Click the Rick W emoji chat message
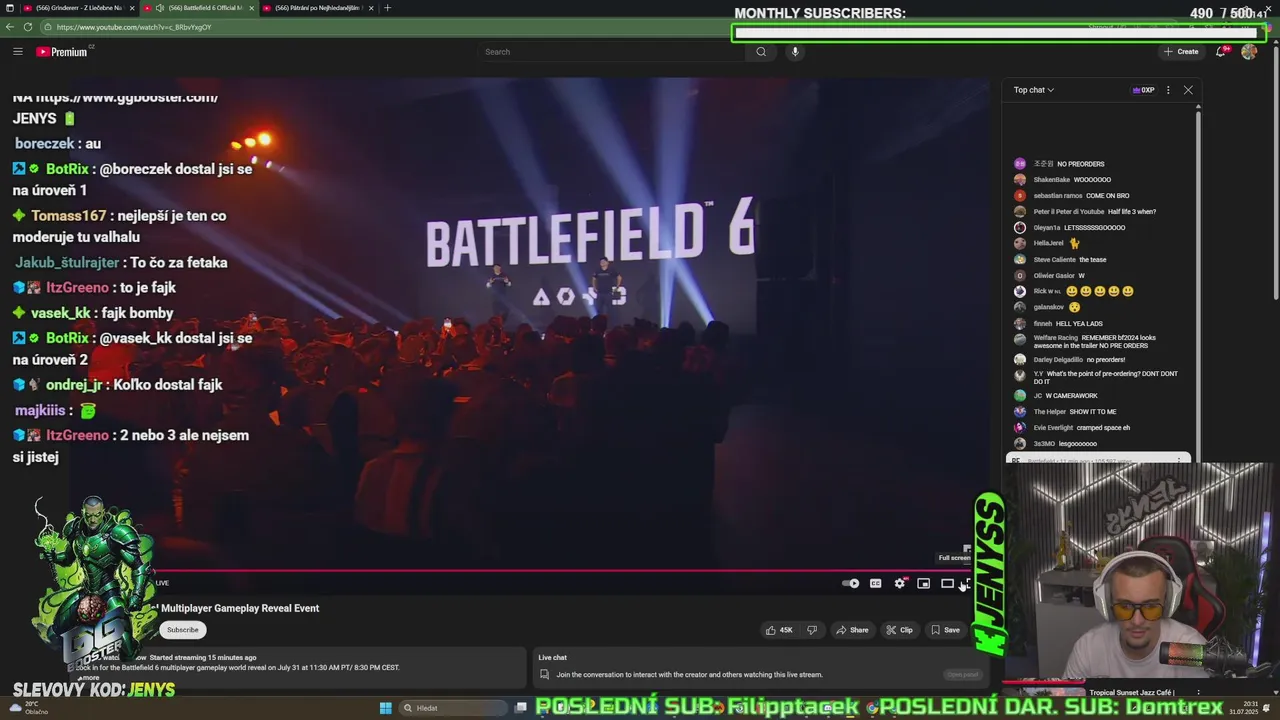Screen dimensions: 1280x720 [1100, 291]
